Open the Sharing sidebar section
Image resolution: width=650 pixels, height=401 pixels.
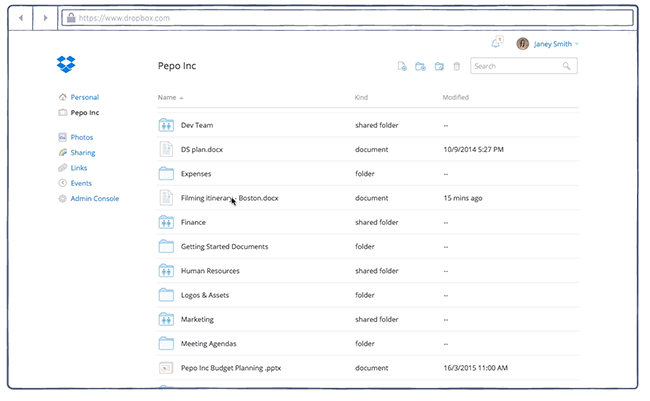tap(83, 152)
